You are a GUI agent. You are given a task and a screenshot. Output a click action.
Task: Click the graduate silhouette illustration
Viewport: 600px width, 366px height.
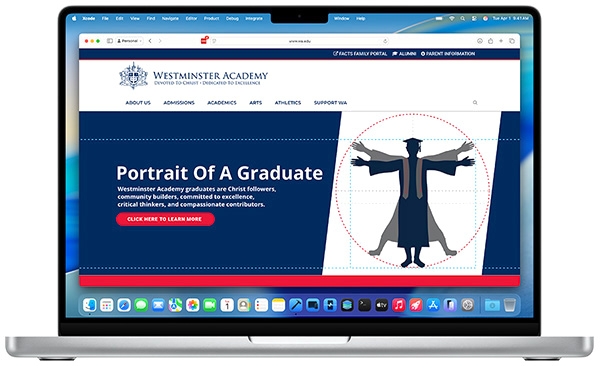point(413,202)
